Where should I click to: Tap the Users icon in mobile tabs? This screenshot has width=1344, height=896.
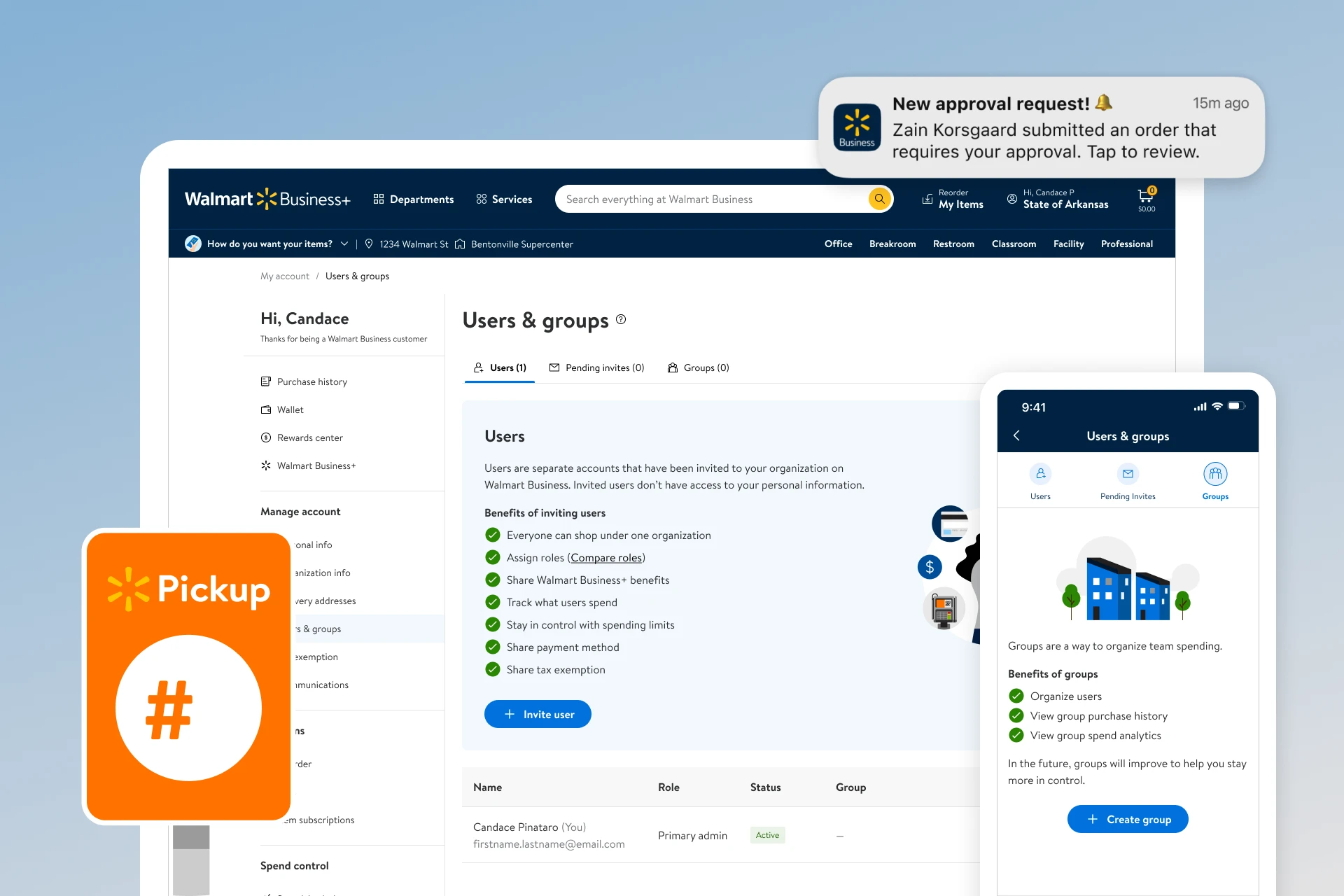click(x=1040, y=475)
